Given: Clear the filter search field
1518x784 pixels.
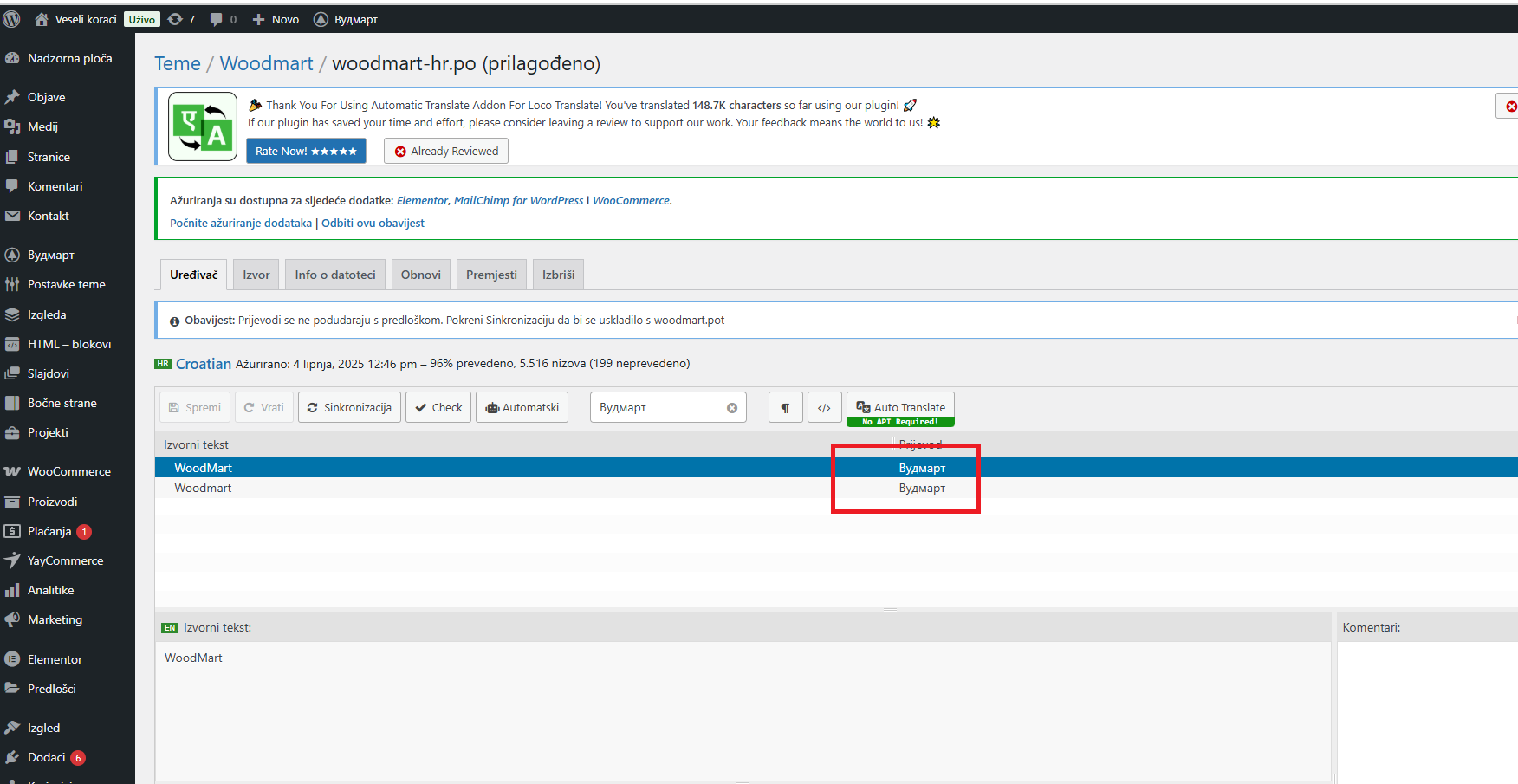Looking at the screenshot, I should (x=732, y=408).
